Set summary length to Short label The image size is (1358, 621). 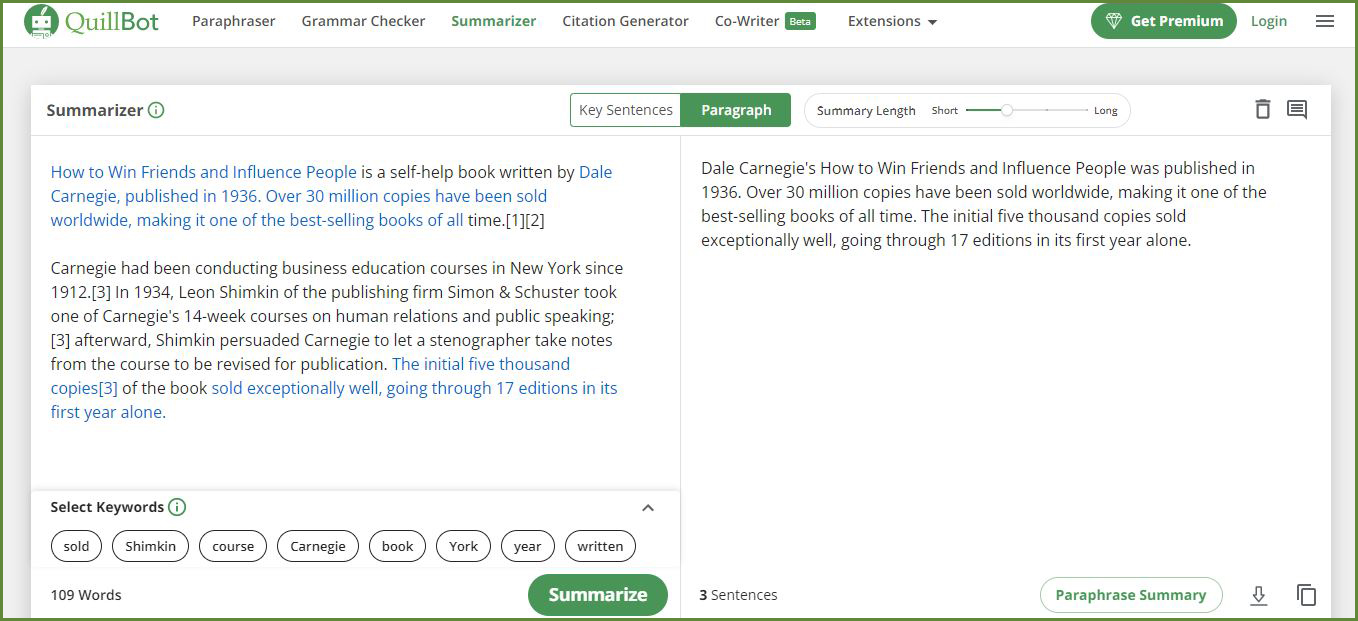pos(945,111)
